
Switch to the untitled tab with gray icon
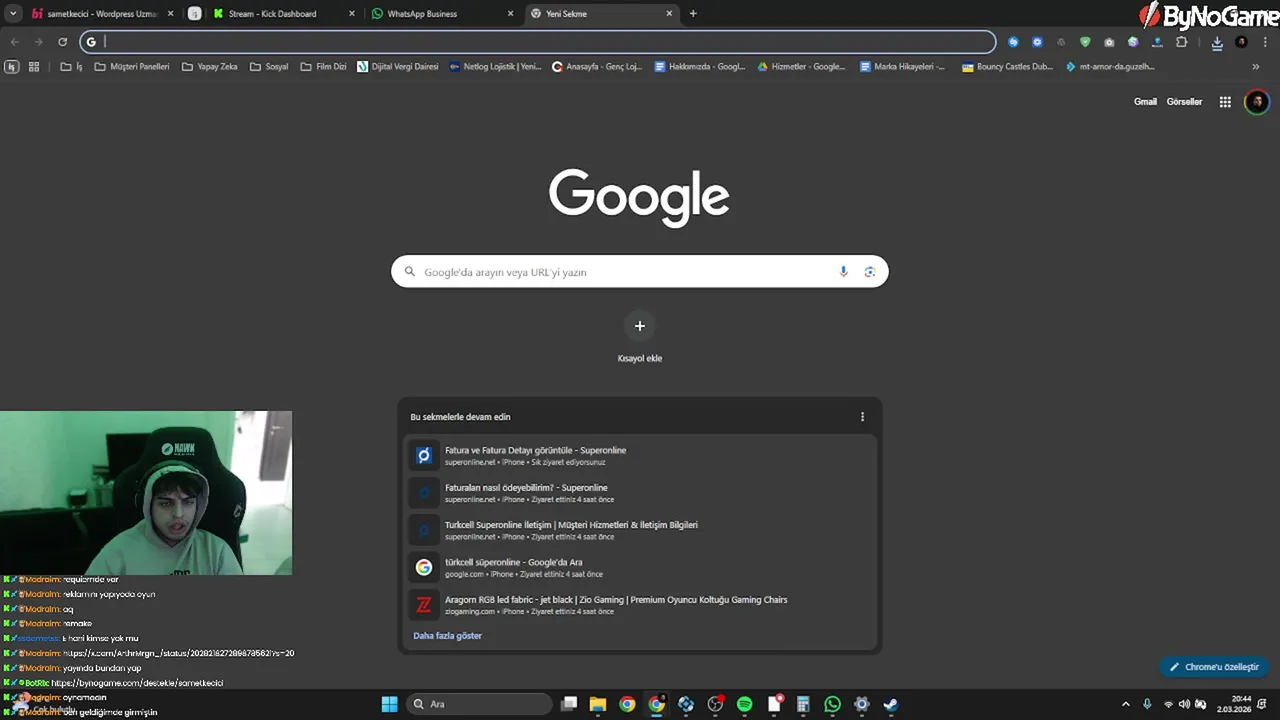pos(194,14)
